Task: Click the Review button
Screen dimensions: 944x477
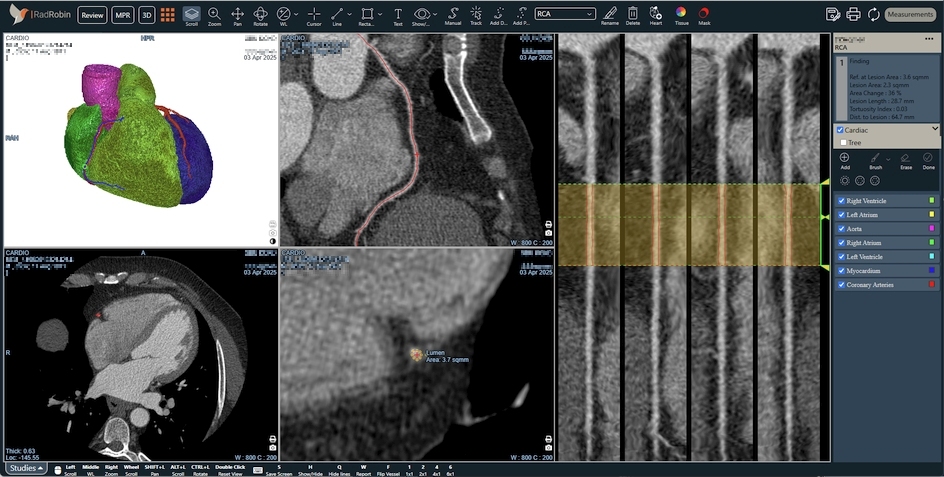Action: (92, 15)
